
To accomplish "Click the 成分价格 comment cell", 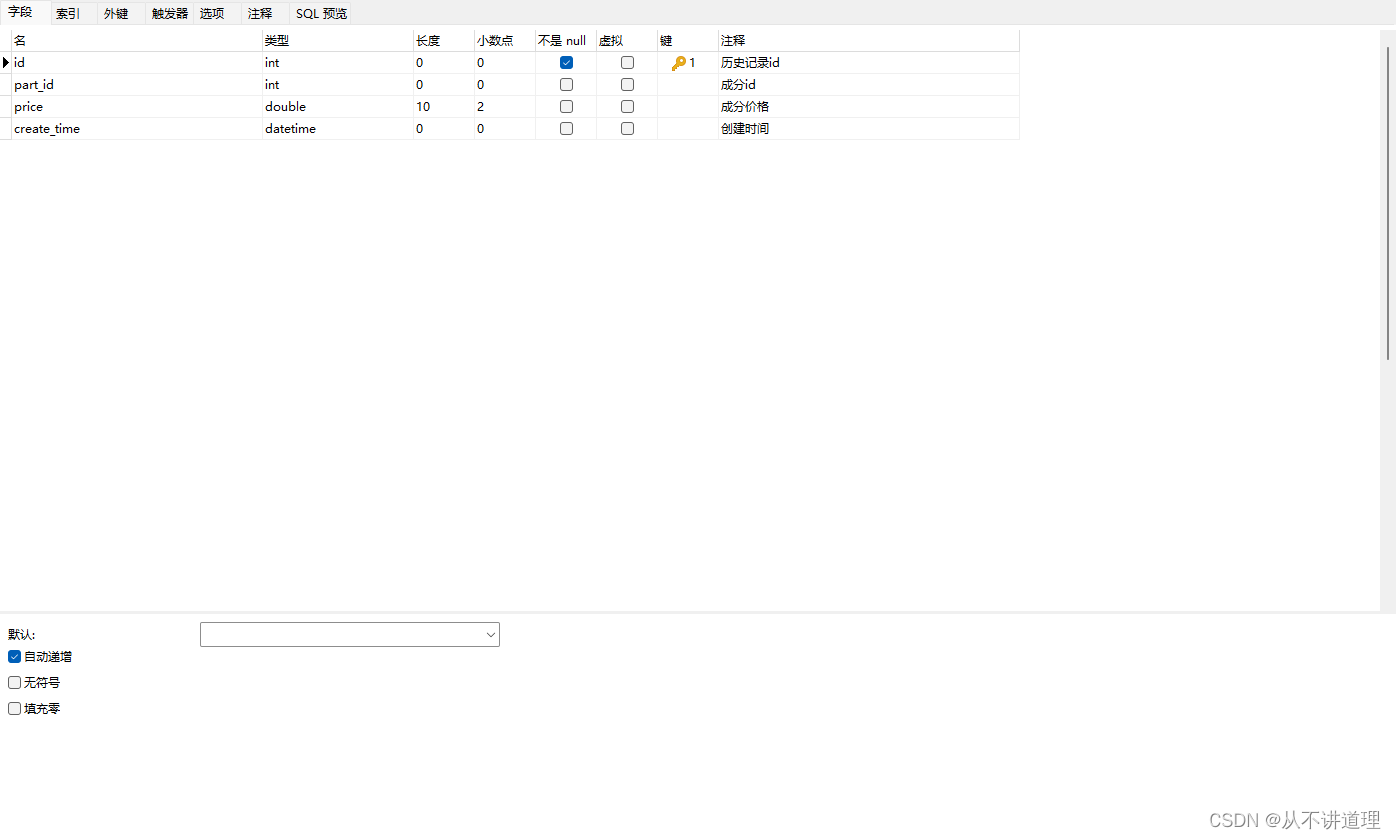I will click(x=869, y=106).
